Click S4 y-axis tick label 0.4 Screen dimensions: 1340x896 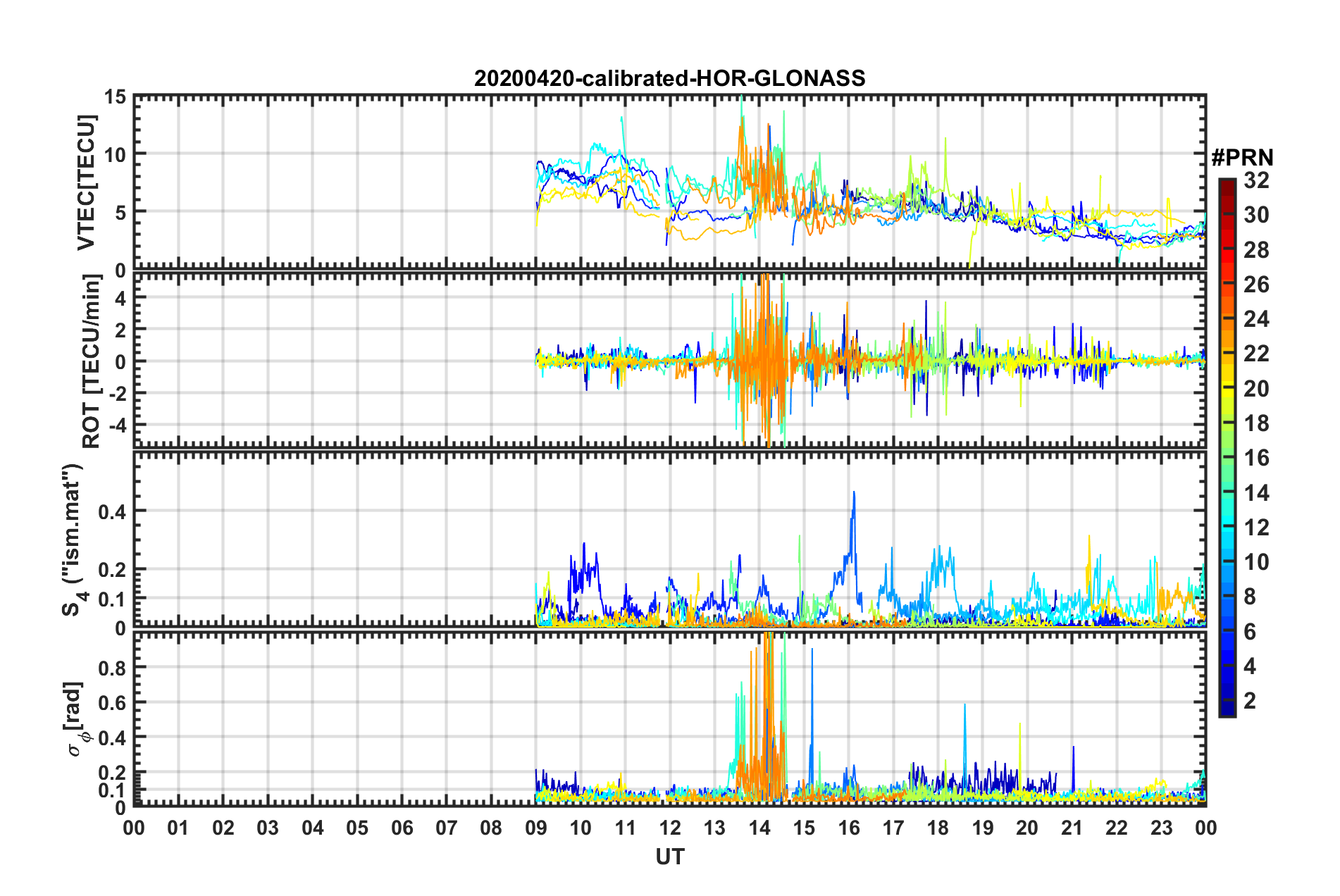tap(112, 512)
